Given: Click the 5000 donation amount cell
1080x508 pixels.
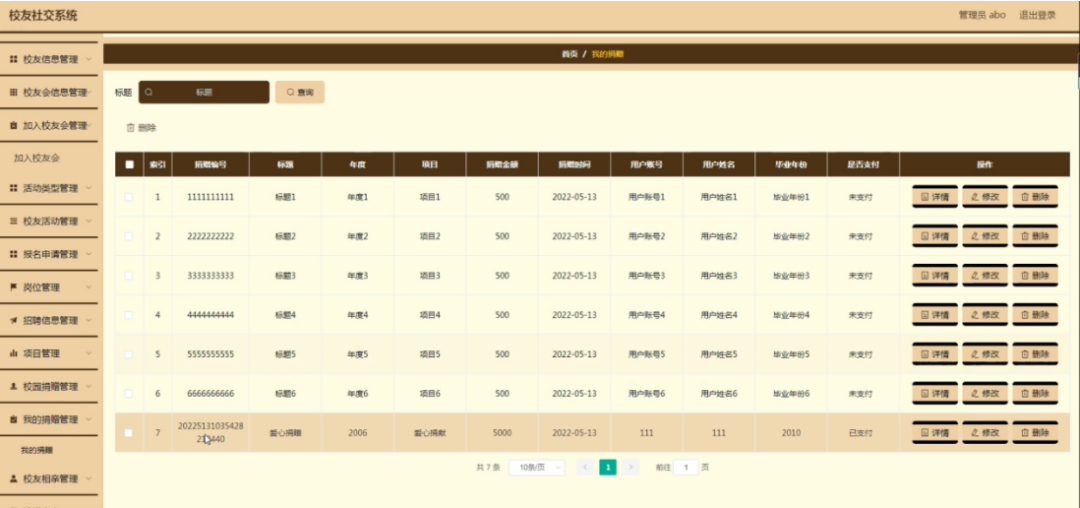Looking at the screenshot, I should [502, 433].
